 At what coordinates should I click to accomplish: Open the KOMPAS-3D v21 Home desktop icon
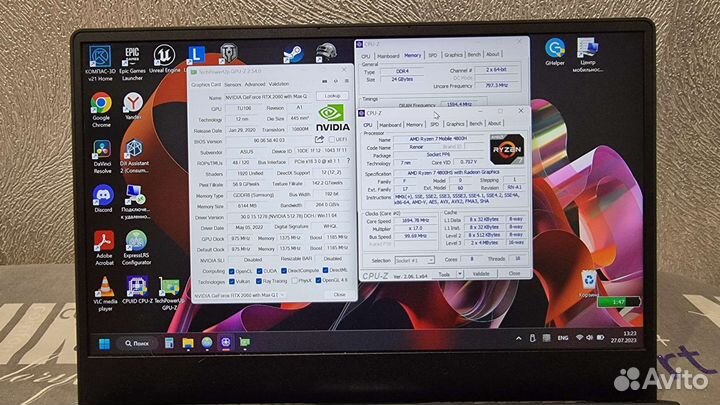[x=100, y=63]
